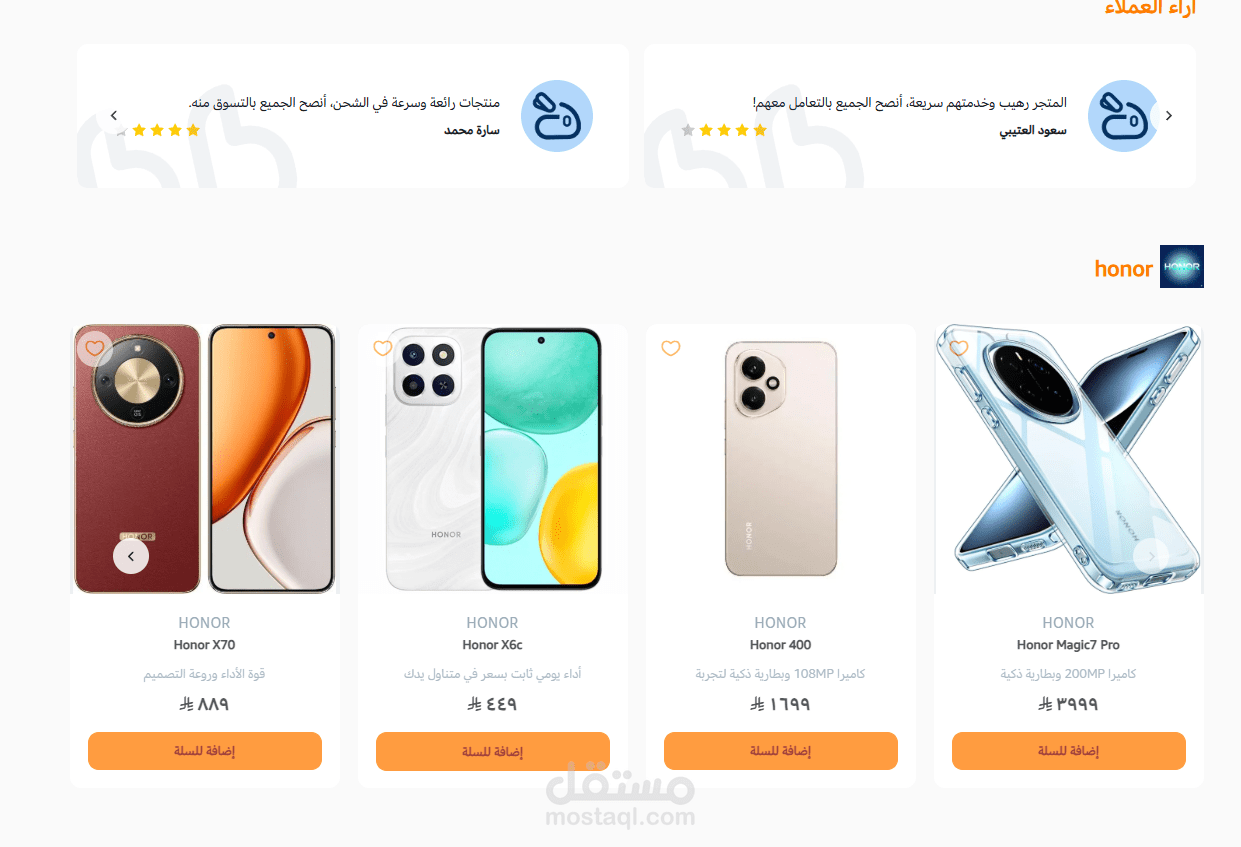
Task: Click the wishlist heart on Honor Magic7 Pro
Action: (959, 348)
